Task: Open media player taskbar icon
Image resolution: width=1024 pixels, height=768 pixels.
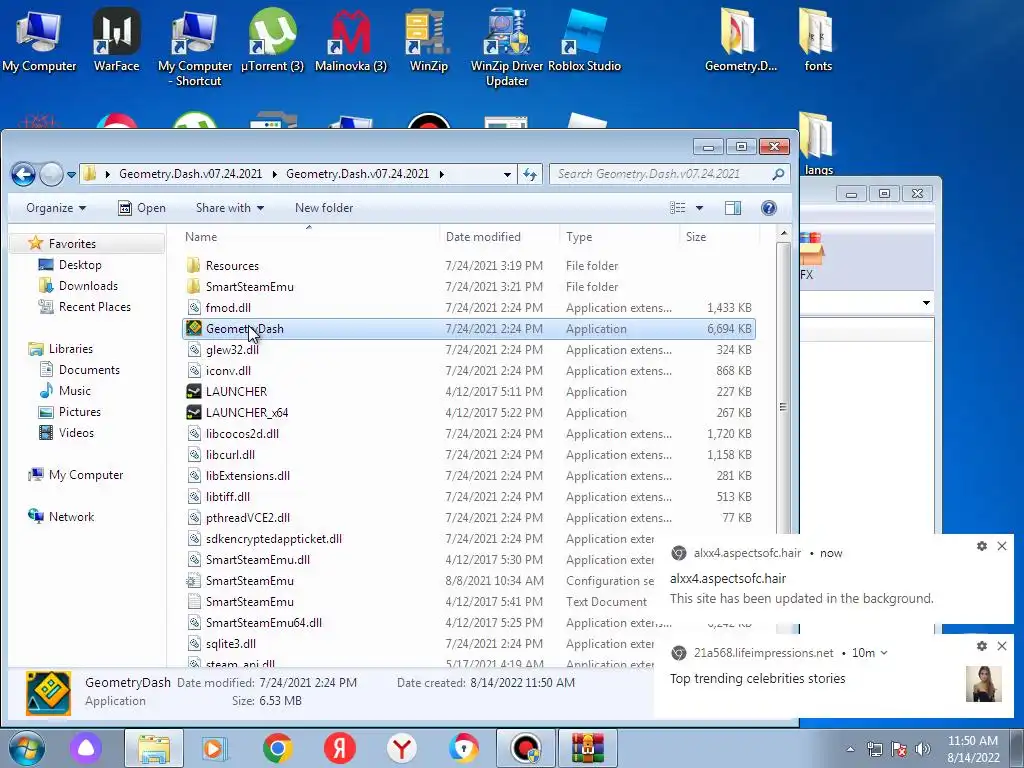Action: (x=214, y=748)
